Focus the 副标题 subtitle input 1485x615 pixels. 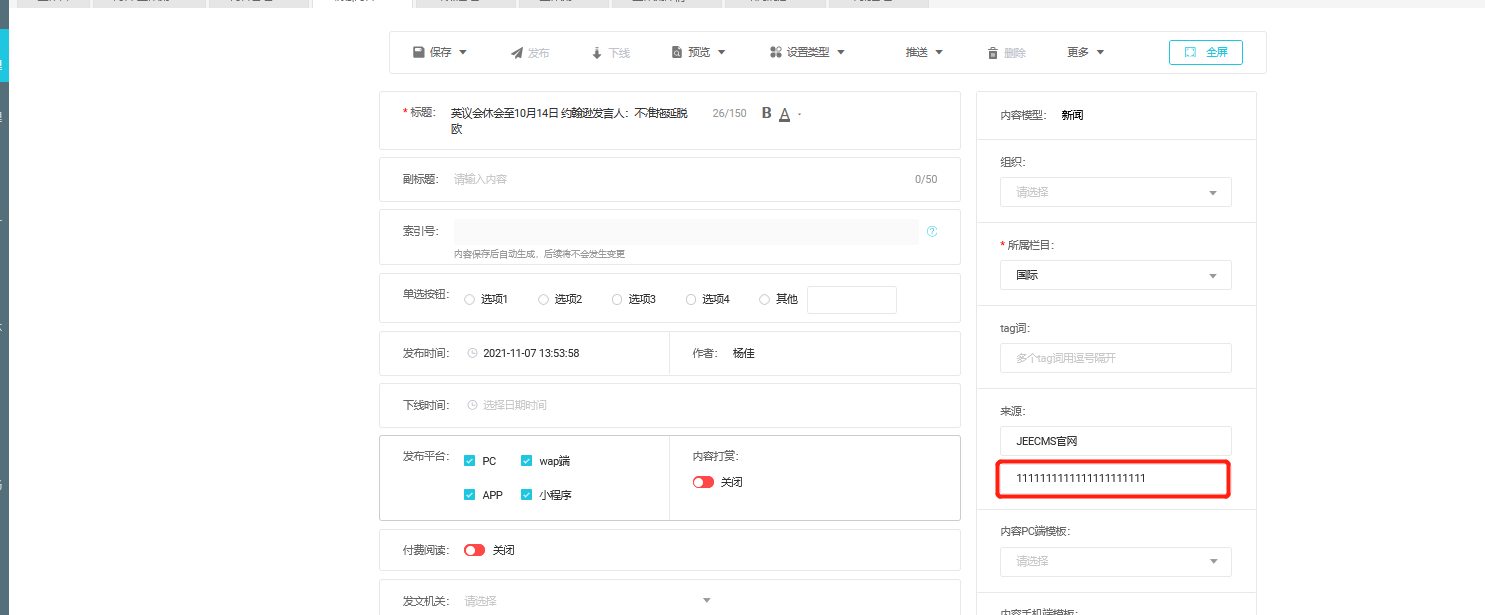point(680,179)
